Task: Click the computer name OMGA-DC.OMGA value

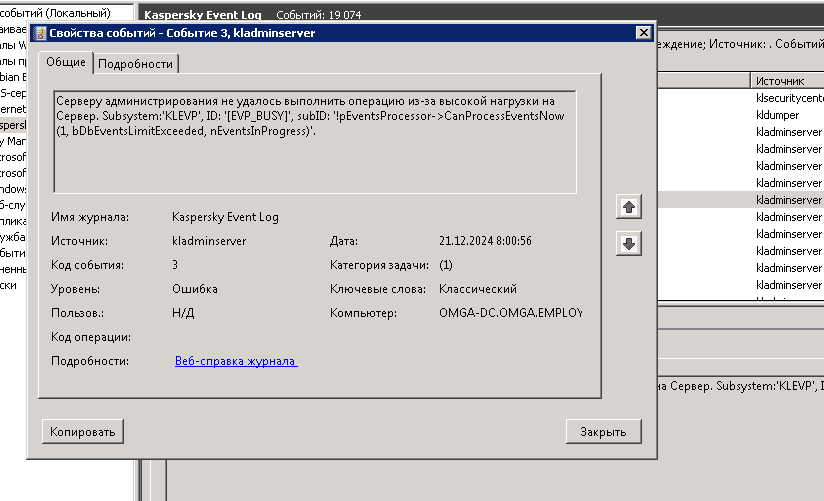Action: [510, 313]
